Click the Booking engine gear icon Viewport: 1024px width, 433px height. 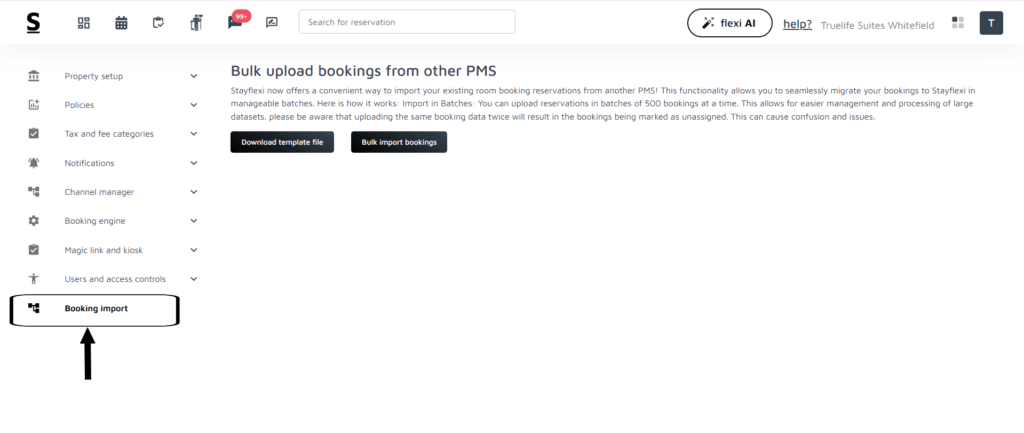coord(34,221)
